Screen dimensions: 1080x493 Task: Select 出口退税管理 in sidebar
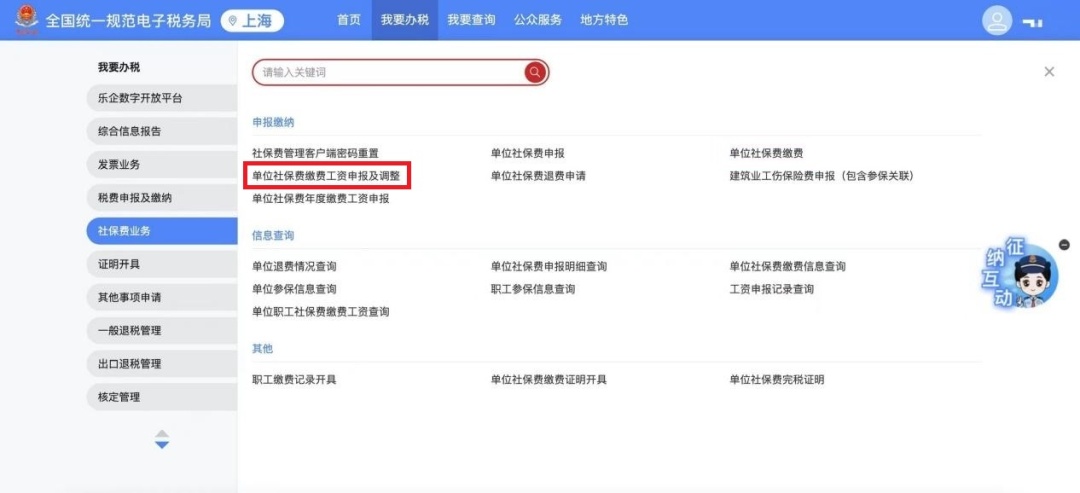(162, 364)
